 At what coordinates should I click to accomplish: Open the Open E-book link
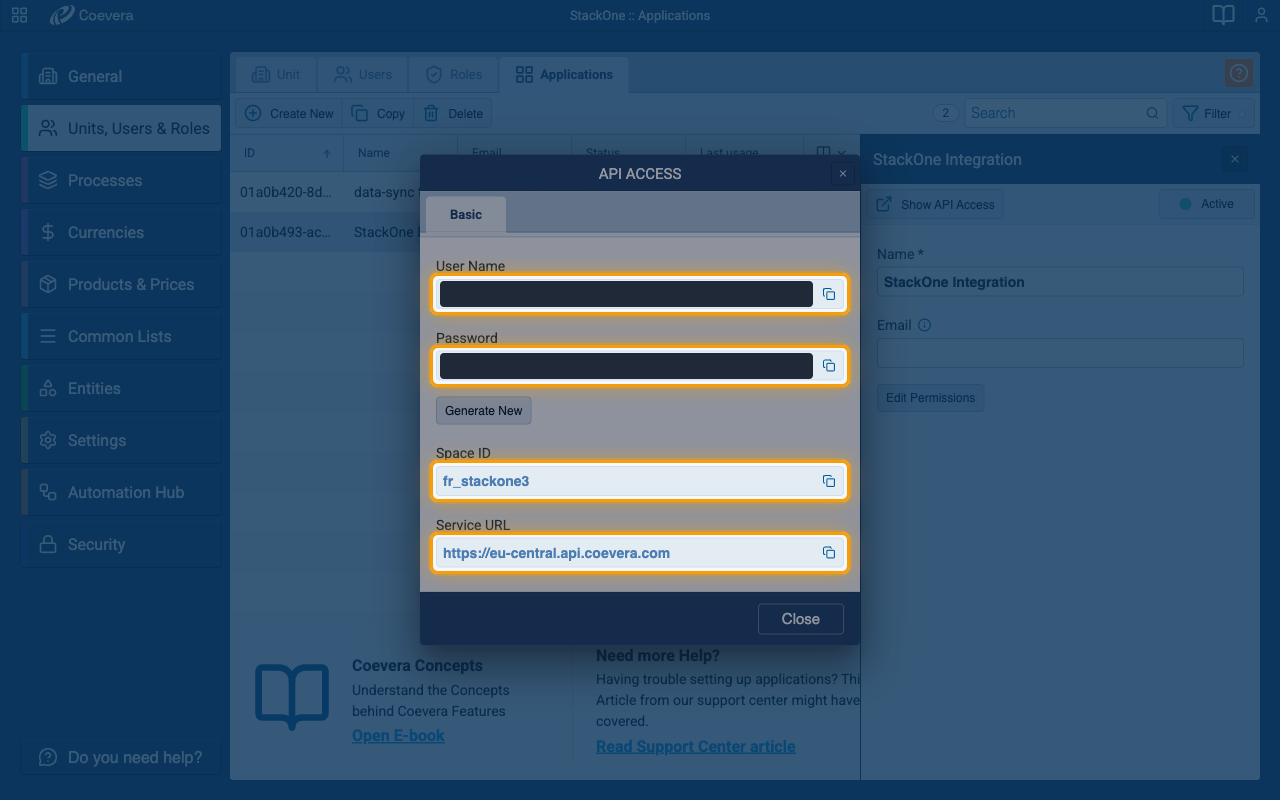pos(398,736)
